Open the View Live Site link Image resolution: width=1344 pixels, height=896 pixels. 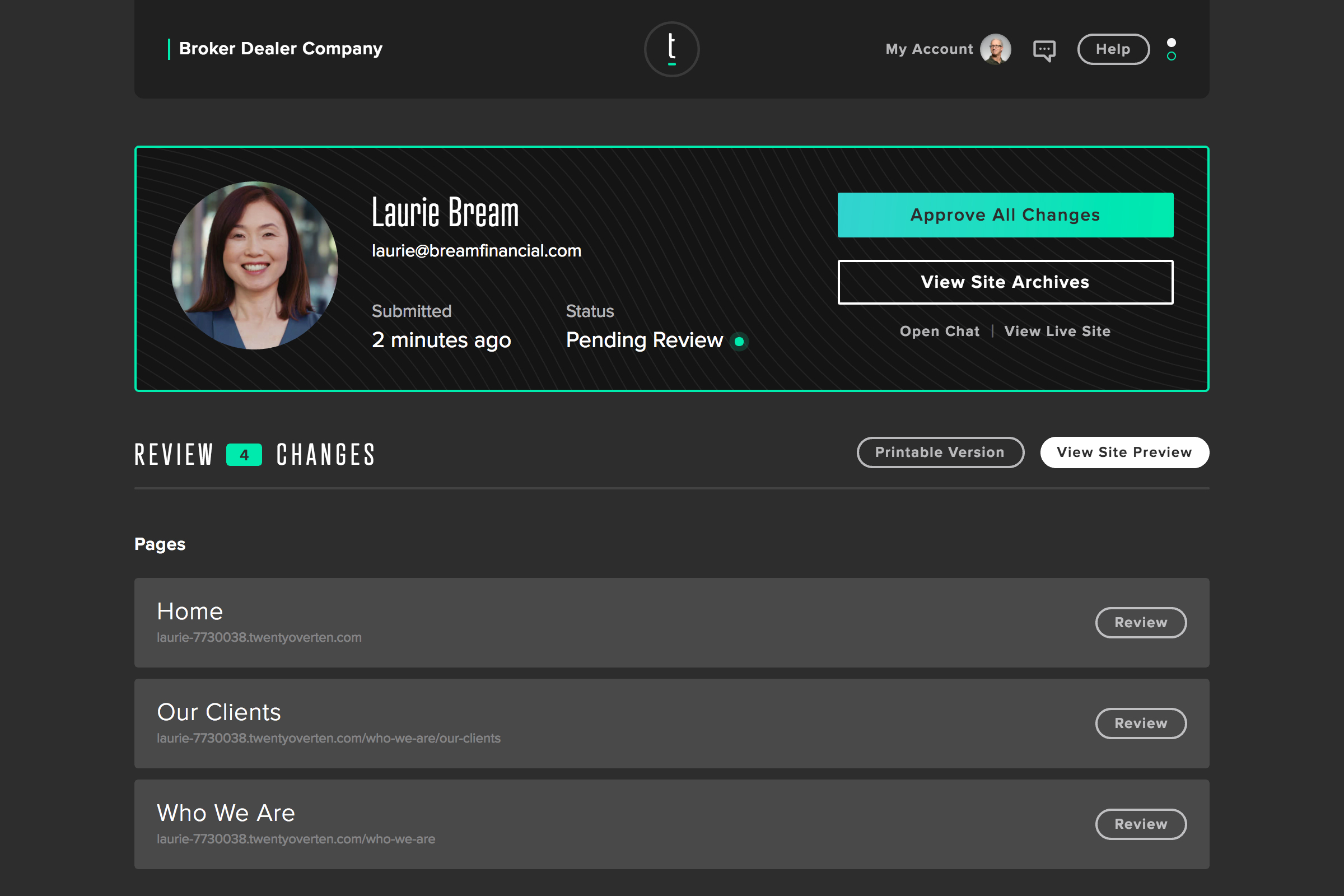pyautogui.click(x=1057, y=332)
